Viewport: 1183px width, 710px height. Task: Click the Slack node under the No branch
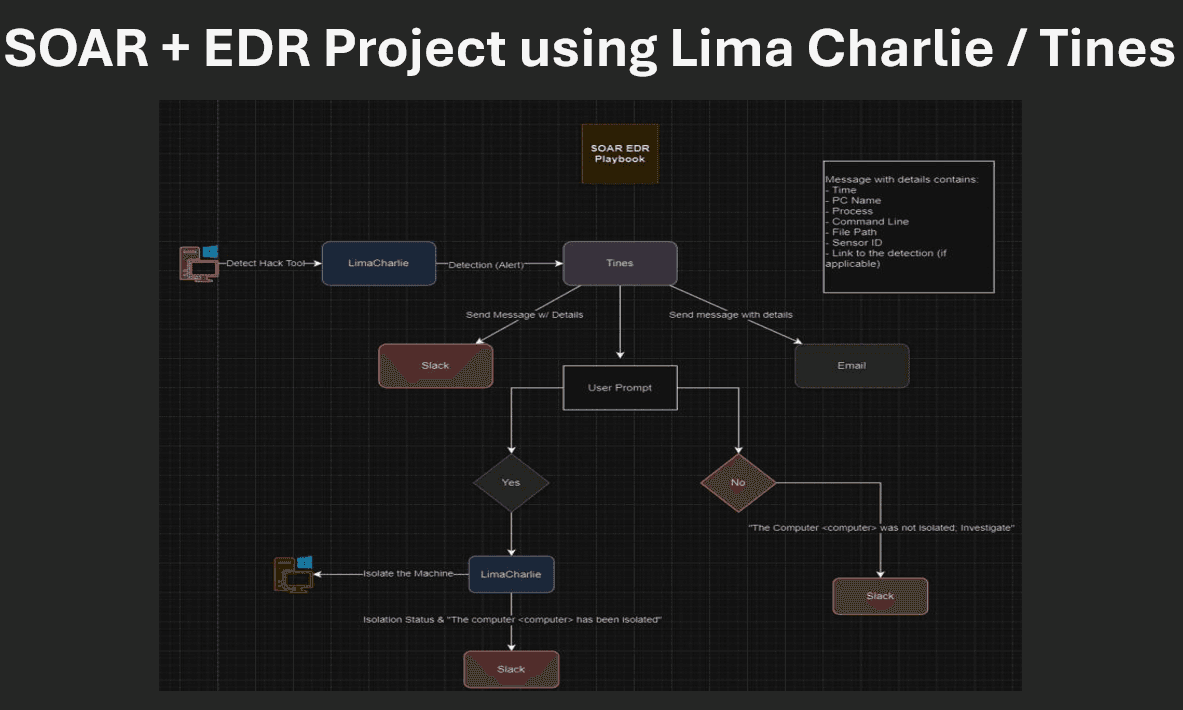point(880,597)
